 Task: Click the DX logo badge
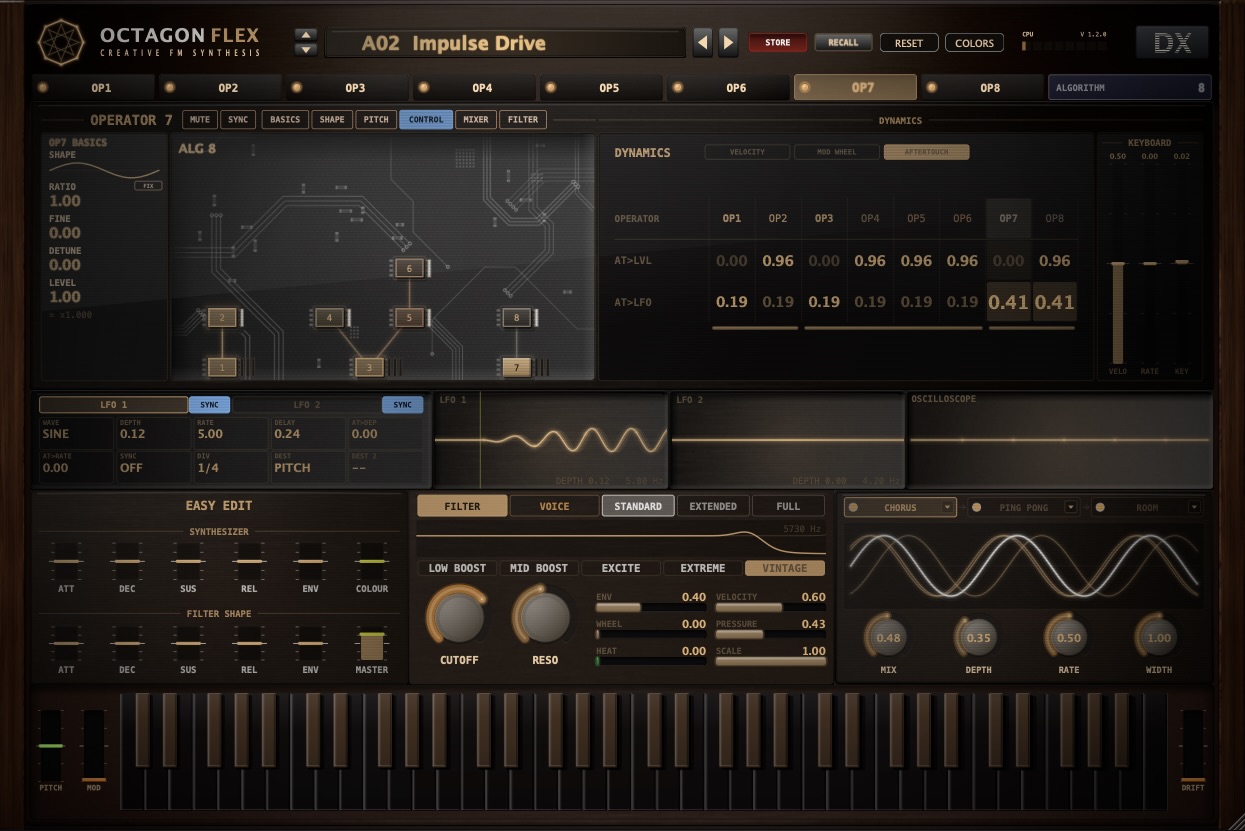[x=1172, y=42]
